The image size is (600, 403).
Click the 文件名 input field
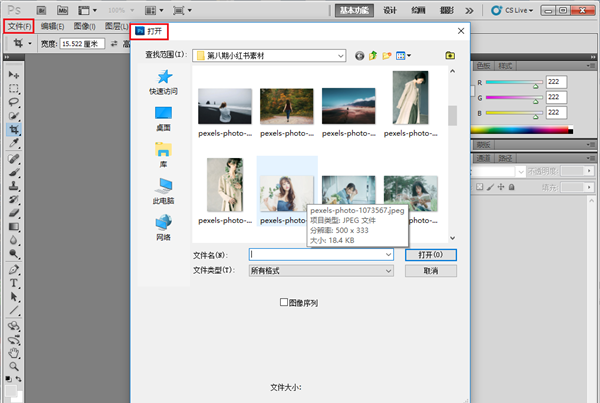pyautogui.click(x=321, y=255)
